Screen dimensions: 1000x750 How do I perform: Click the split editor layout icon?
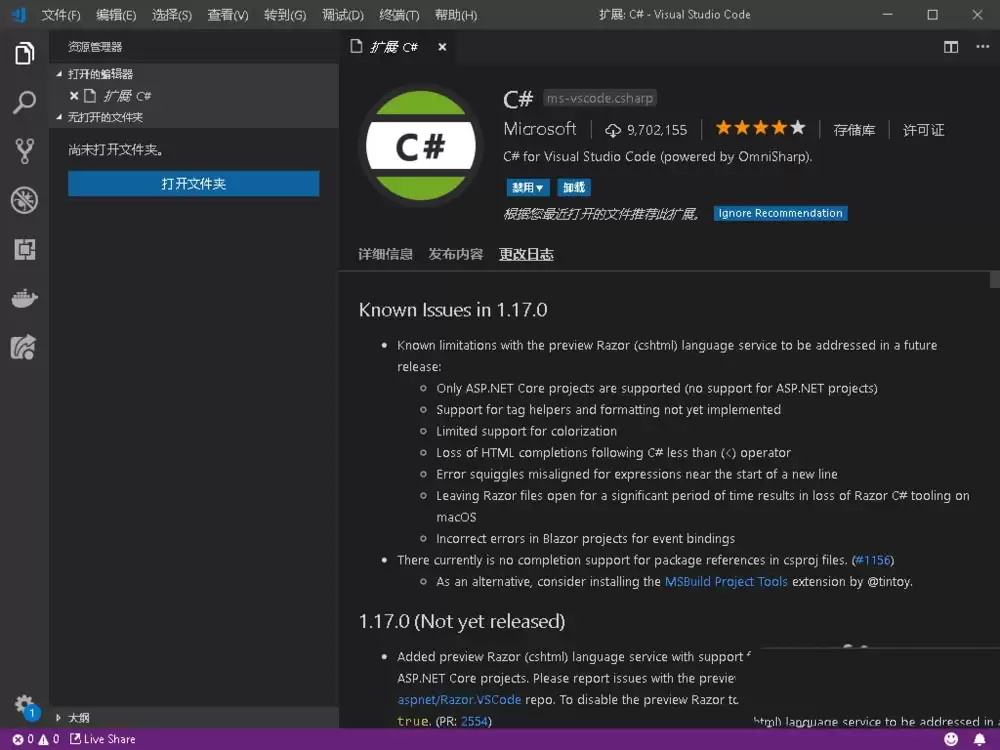[x=950, y=46]
